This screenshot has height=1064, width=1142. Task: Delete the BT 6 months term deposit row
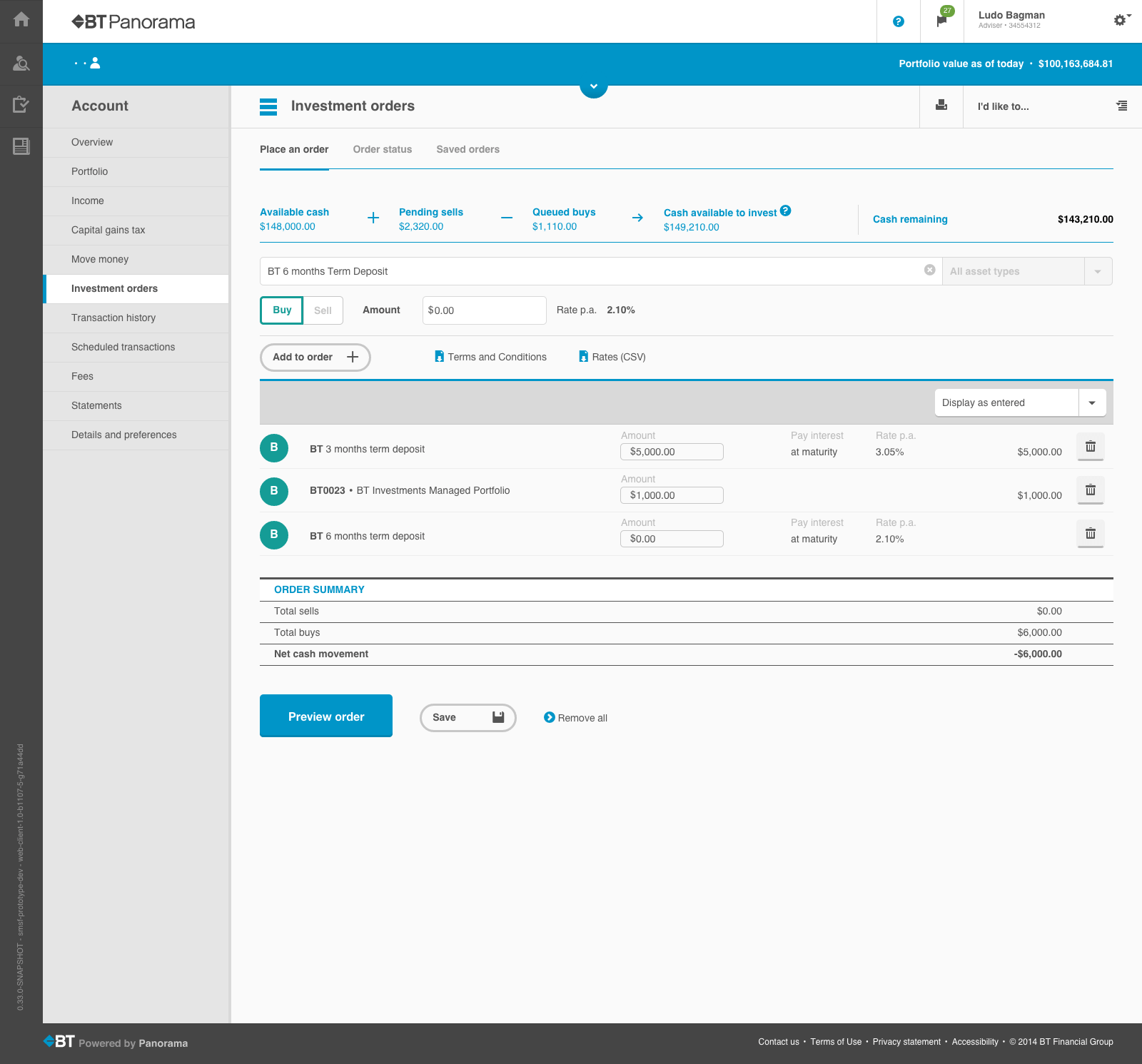[x=1091, y=534]
